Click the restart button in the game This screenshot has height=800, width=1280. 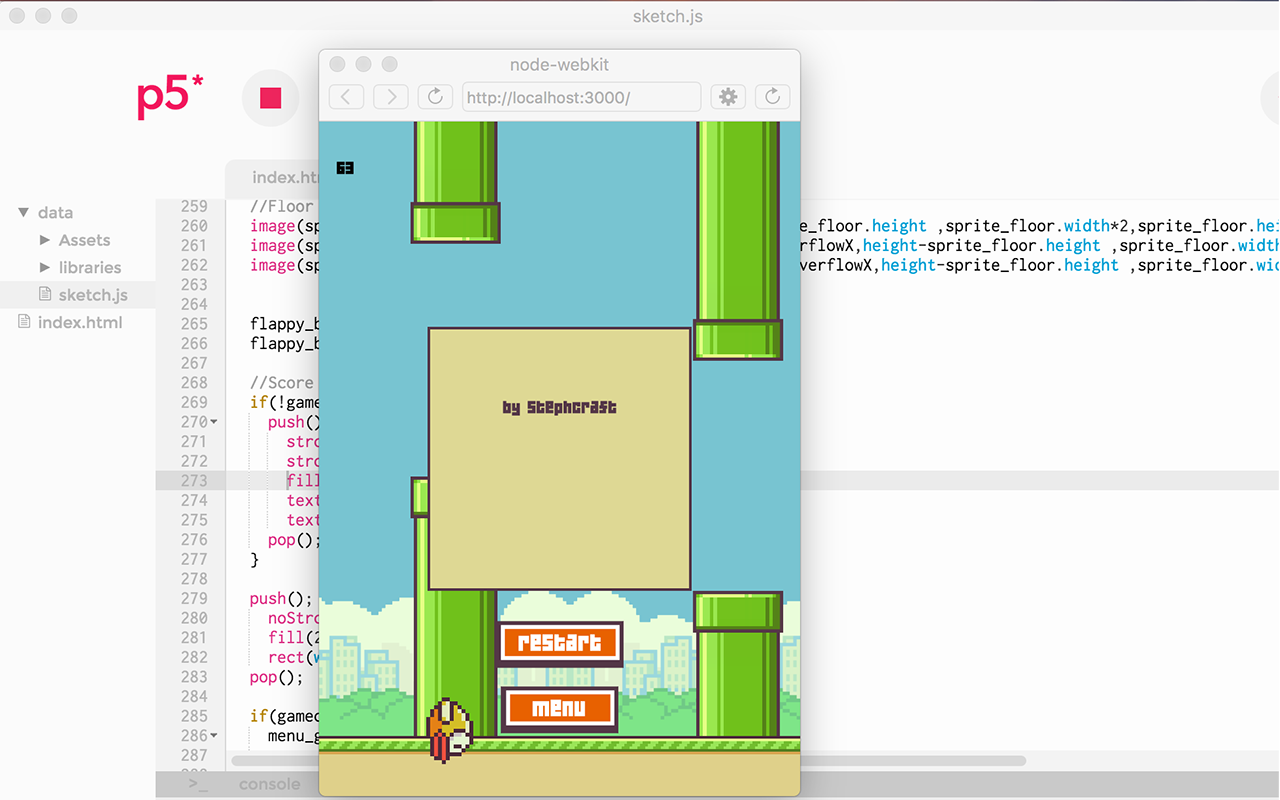pos(560,643)
